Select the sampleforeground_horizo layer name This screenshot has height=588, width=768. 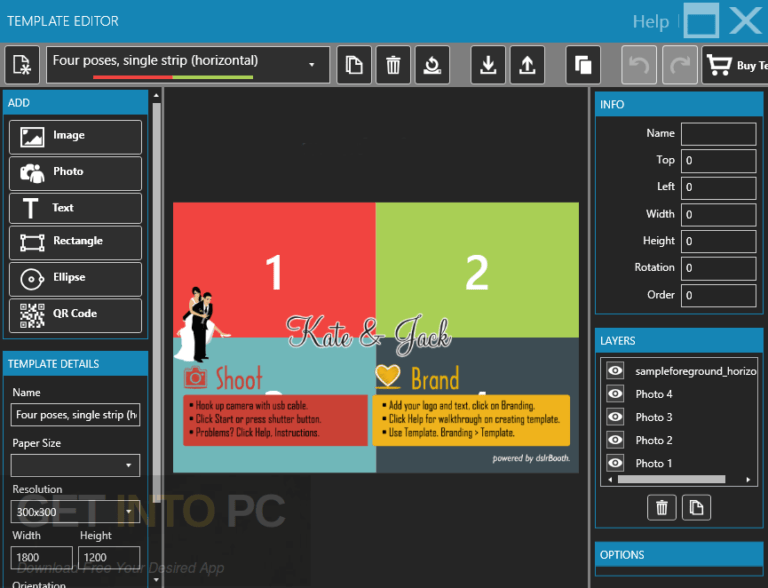pos(696,371)
